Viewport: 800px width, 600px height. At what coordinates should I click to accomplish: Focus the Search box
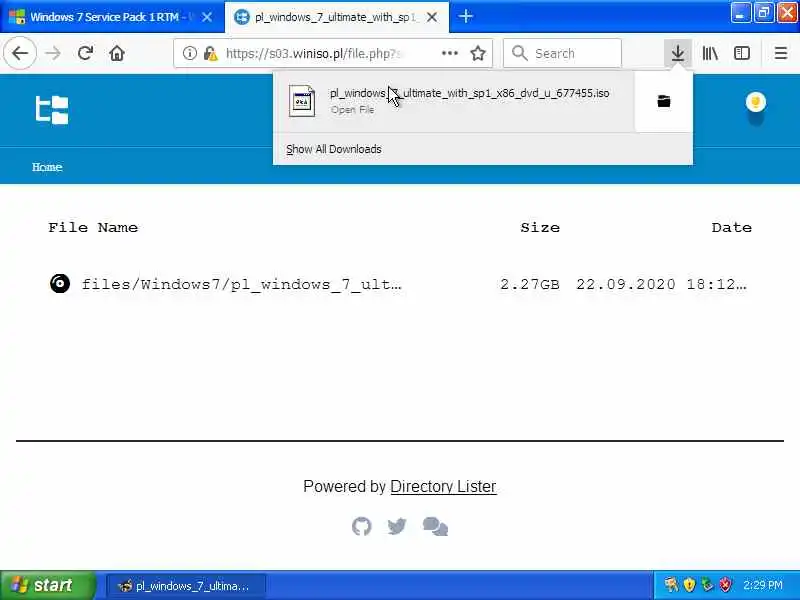tap(562, 53)
